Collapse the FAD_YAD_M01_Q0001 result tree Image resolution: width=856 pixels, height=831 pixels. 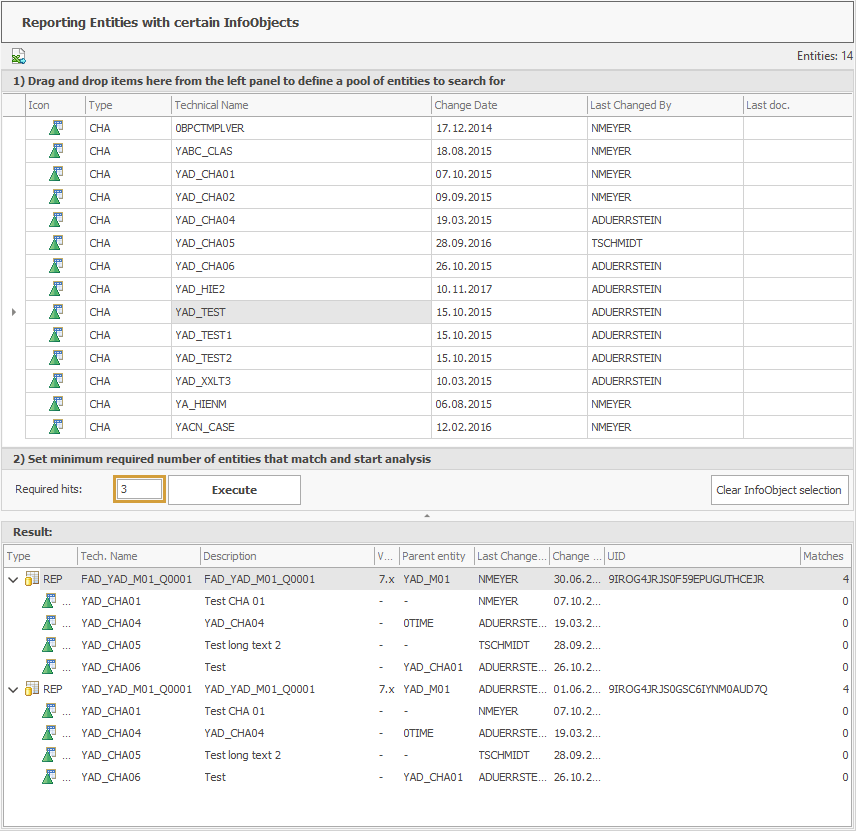tap(12, 578)
